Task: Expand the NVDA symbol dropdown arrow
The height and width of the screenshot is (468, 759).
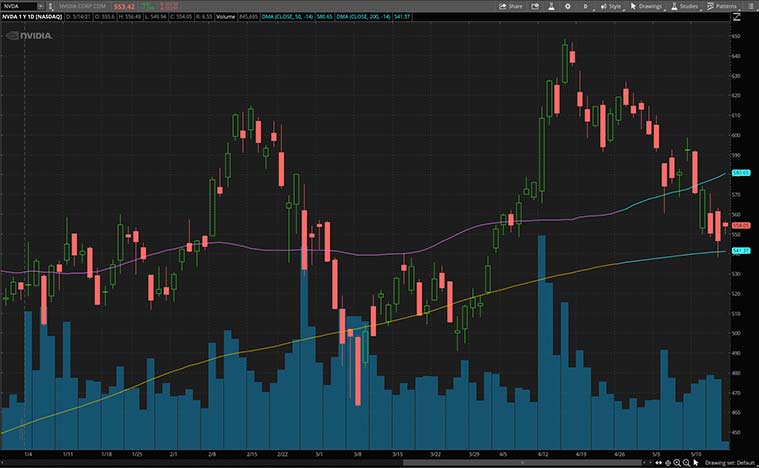Action: pyautogui.click(x=39, y=6)
